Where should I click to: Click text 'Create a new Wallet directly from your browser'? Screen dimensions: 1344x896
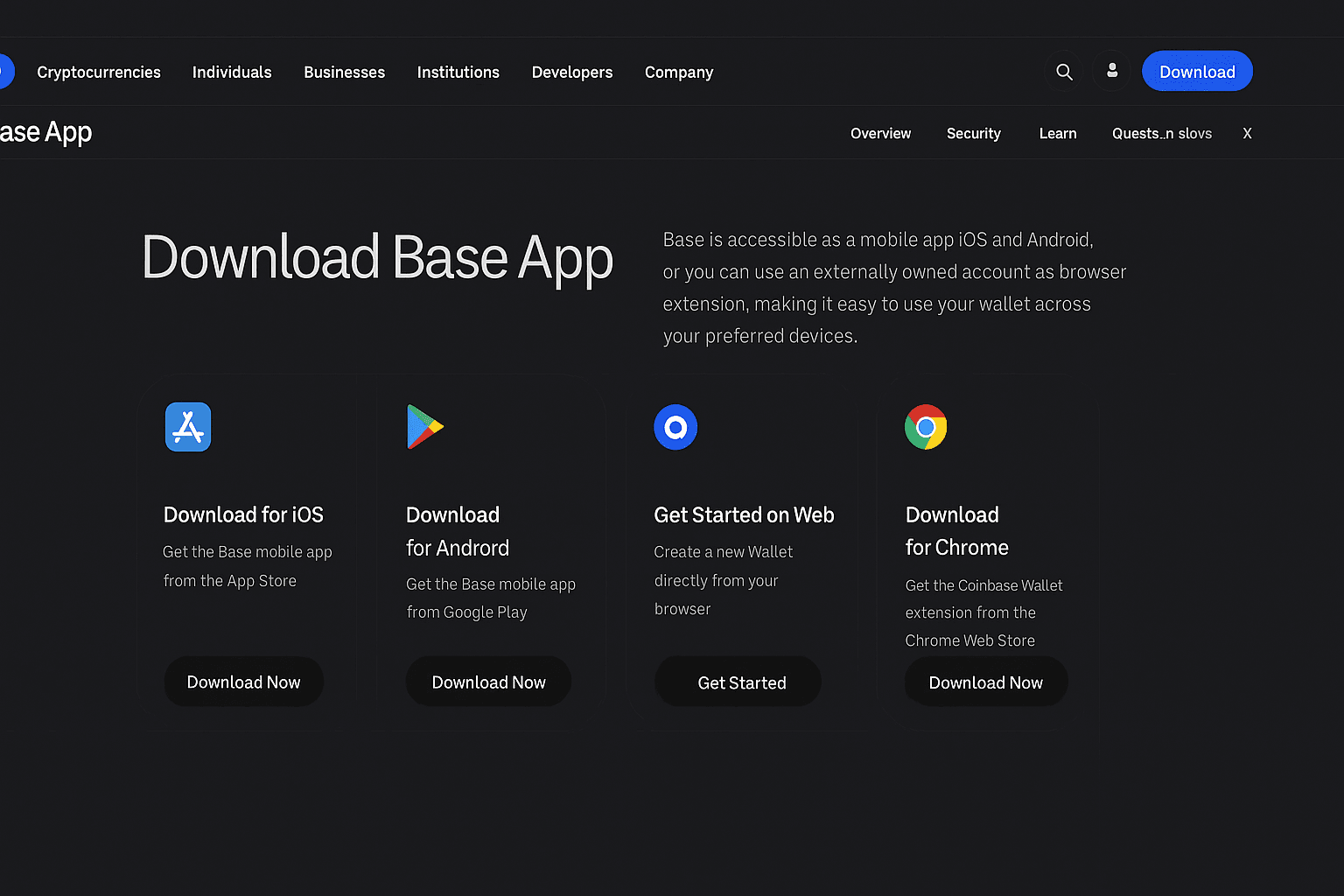pos(724,580)
